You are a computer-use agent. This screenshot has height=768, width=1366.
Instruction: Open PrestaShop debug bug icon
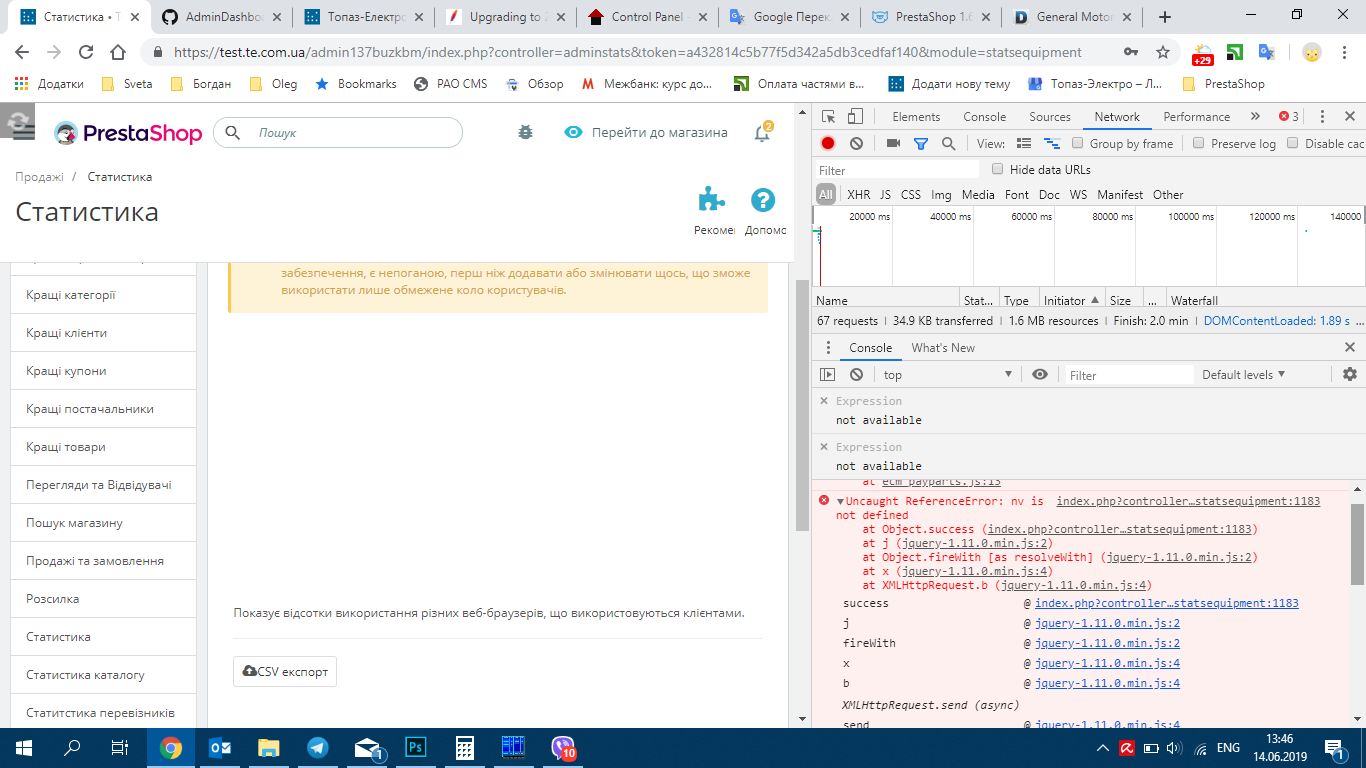(525, 132)
